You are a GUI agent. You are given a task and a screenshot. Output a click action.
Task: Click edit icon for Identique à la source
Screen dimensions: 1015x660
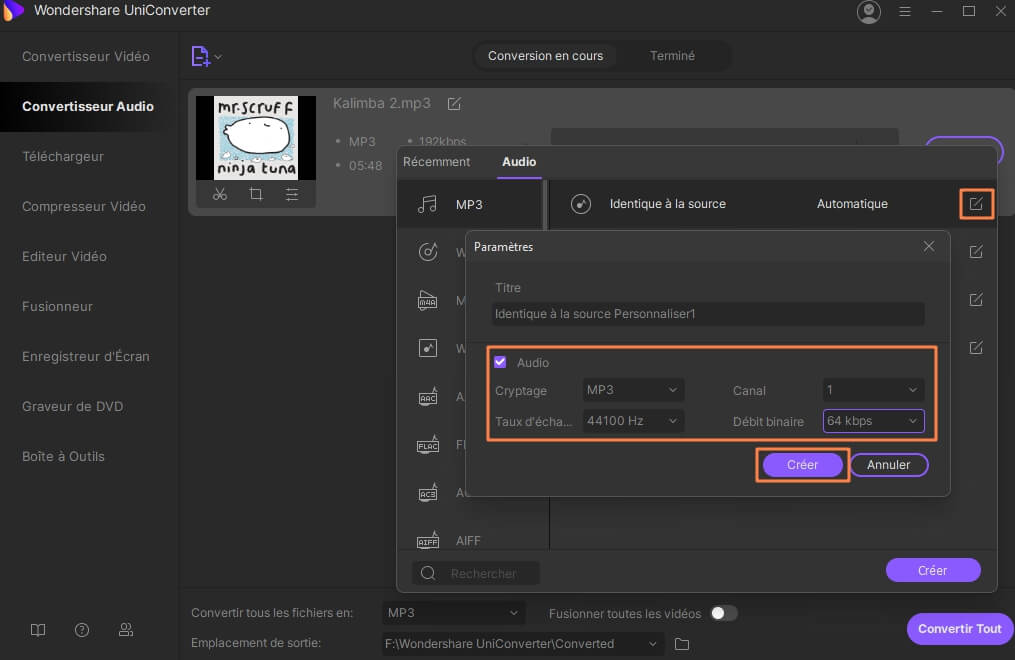[976, 204]
